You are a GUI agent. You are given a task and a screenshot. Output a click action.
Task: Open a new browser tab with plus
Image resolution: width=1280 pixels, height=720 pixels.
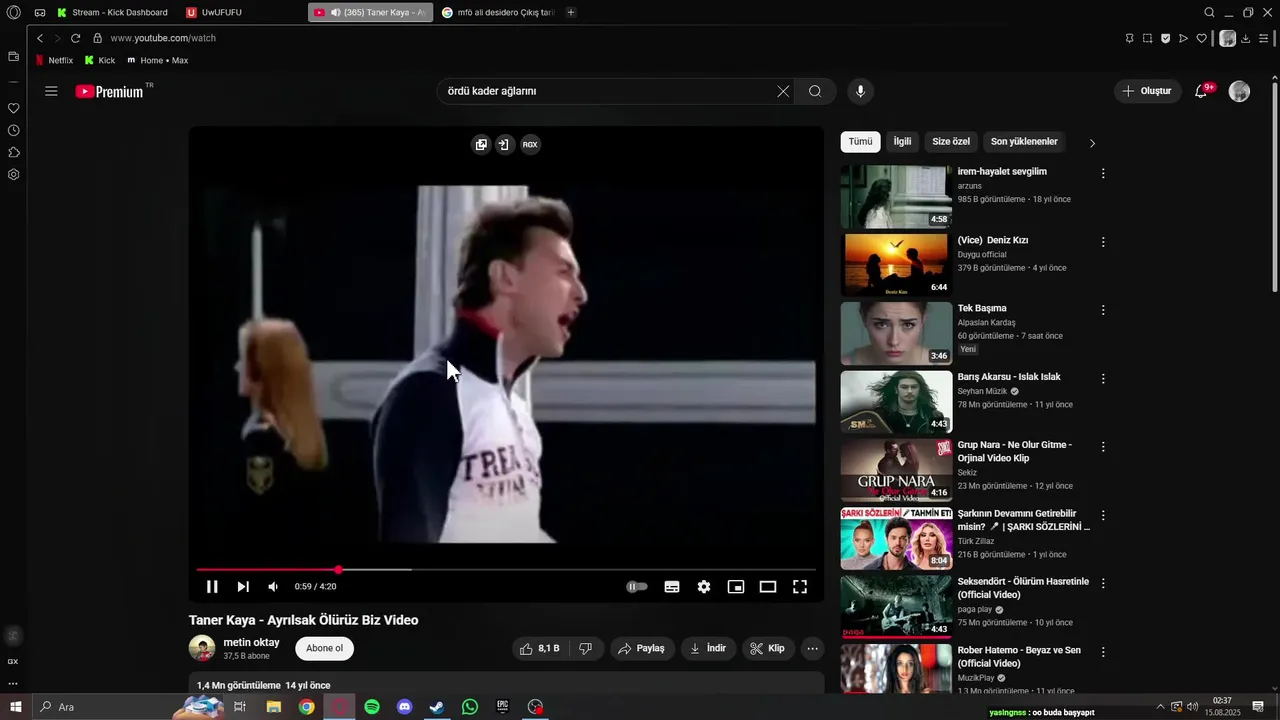point(571,12)
